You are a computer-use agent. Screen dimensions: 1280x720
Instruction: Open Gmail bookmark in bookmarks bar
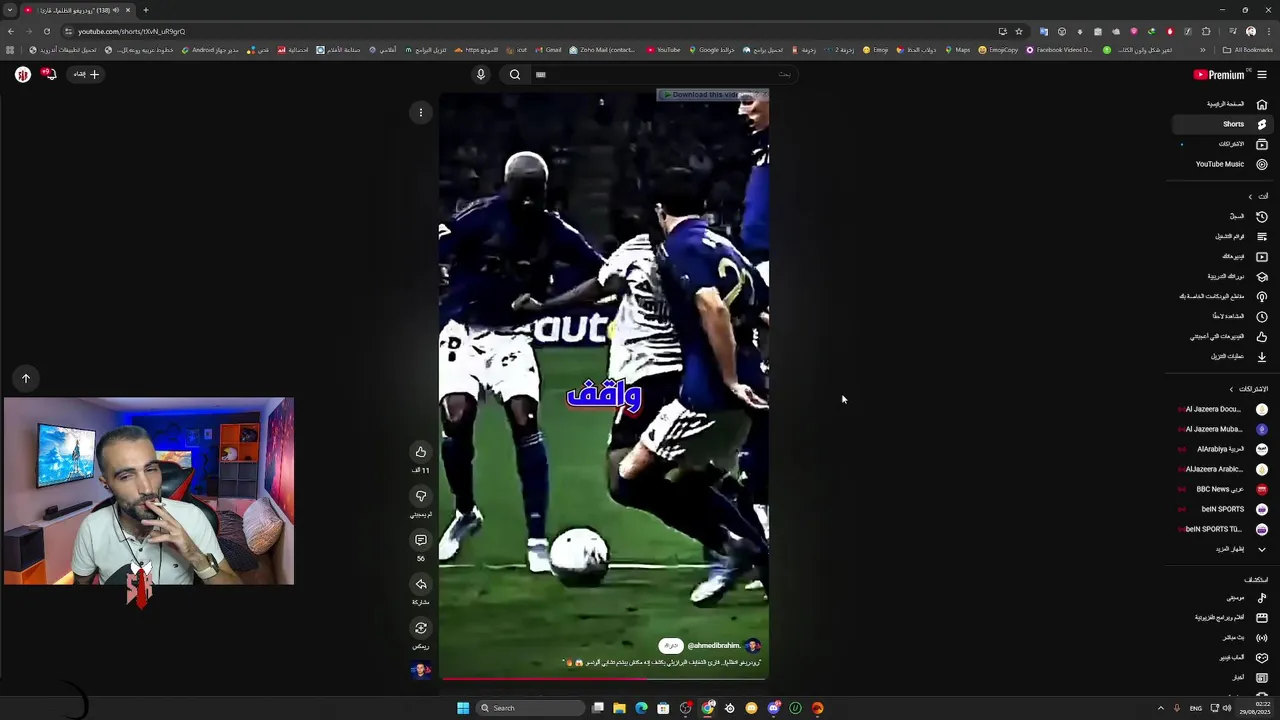(x=548, y=50)
